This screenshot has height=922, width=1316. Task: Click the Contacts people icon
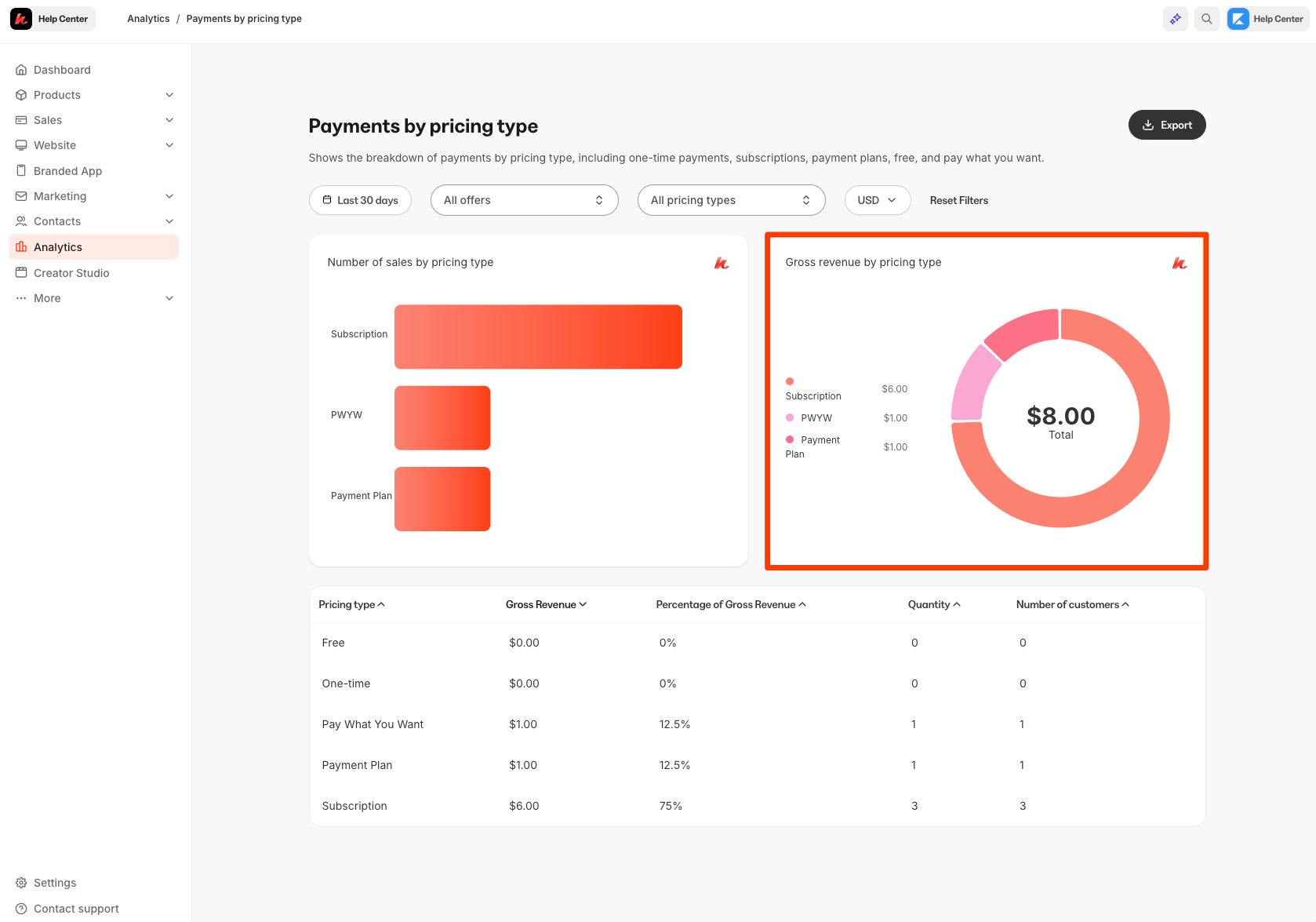click(21, 220)
